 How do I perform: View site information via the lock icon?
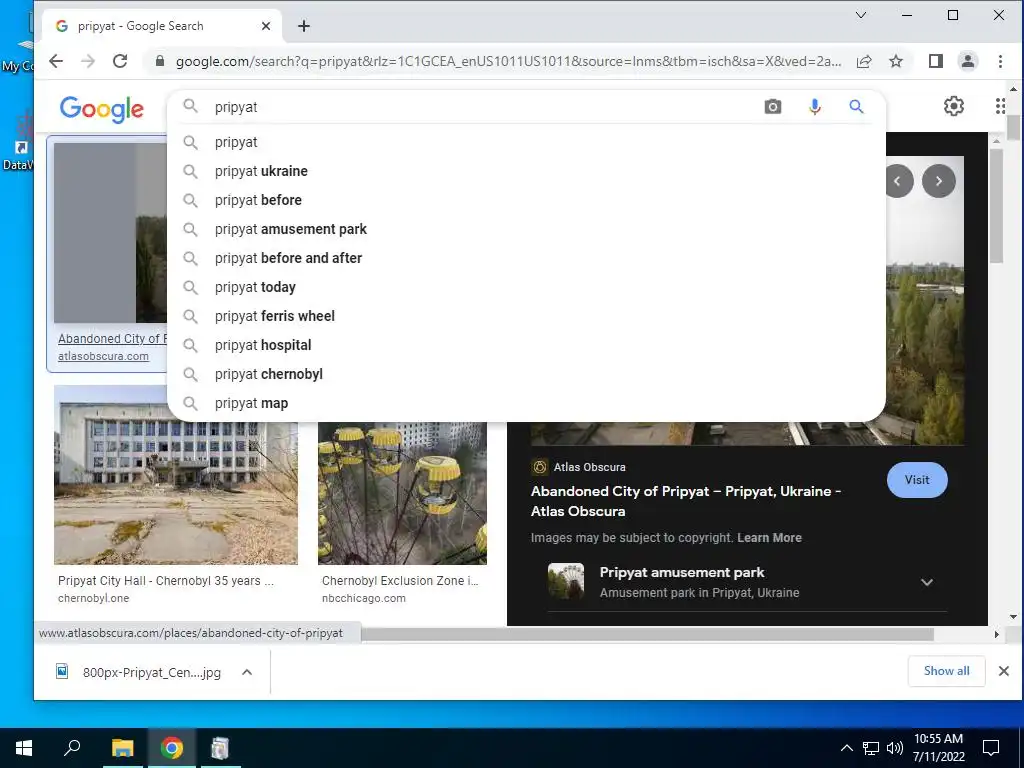tap(159, 61)
